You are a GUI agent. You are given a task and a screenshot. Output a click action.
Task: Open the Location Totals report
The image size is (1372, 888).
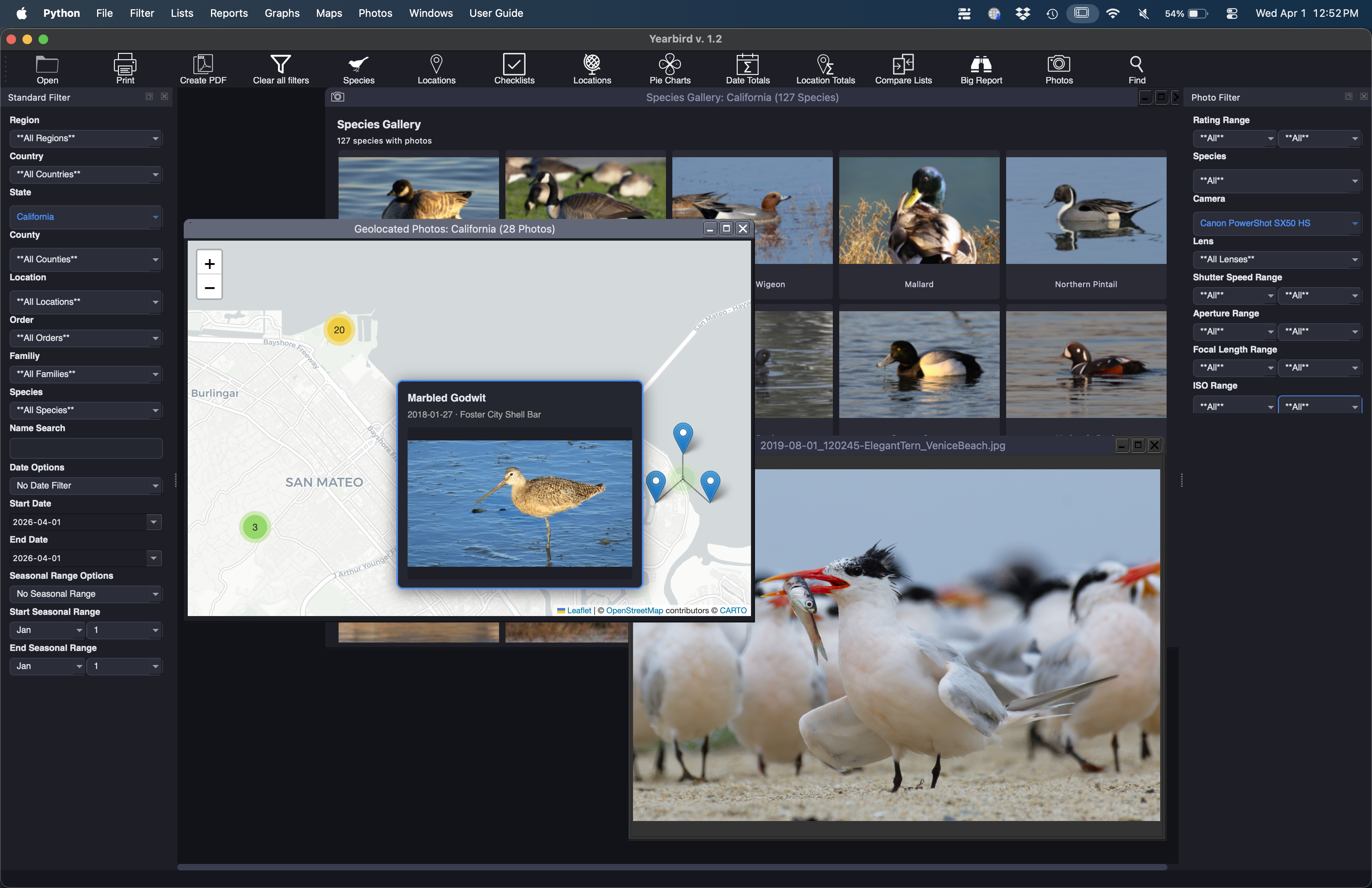click(x=824, y=69)
